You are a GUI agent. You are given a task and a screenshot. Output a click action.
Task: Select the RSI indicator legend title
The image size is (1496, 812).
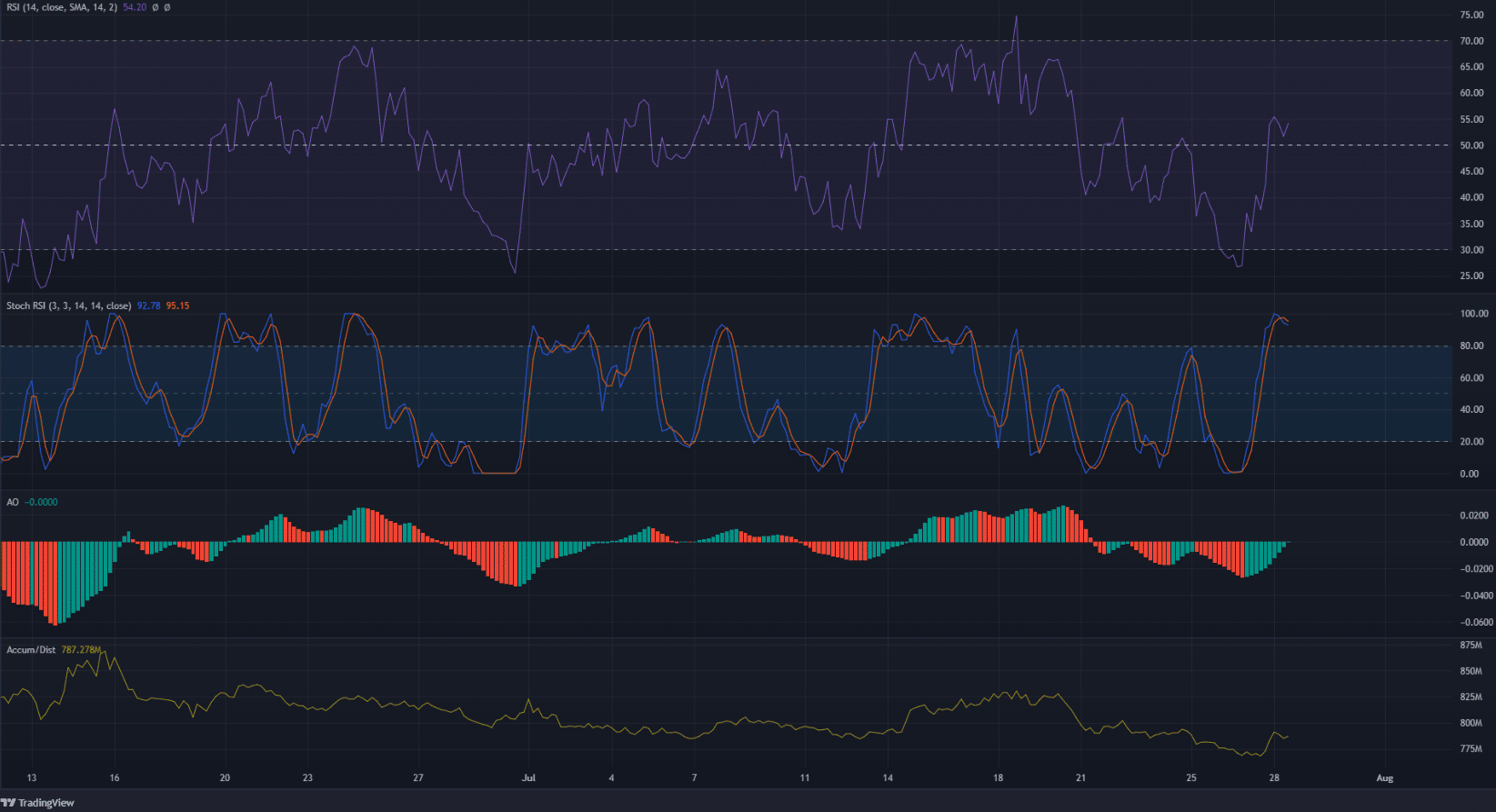(62, 7)
